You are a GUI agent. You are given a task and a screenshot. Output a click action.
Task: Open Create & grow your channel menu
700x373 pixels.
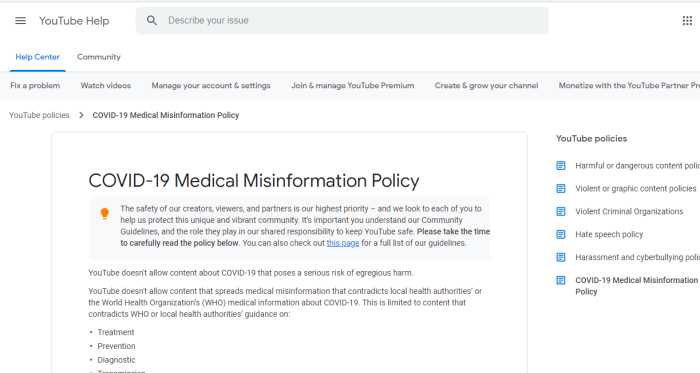click(487, 86)
